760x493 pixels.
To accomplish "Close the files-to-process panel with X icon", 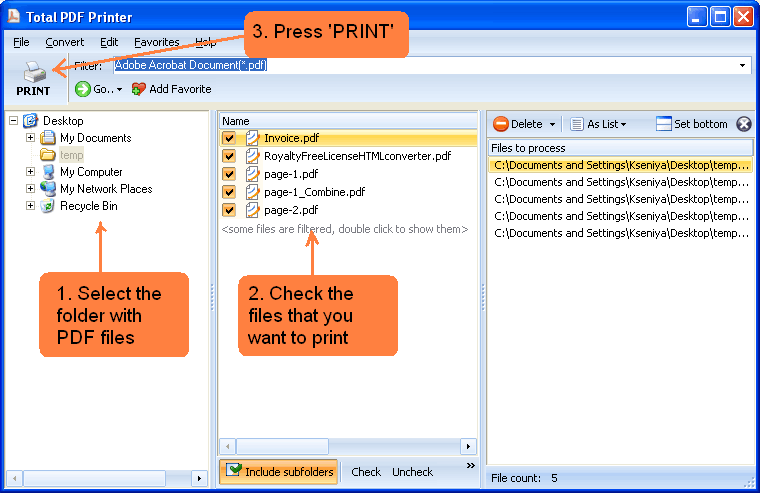I will pyautogui.click(x=744, y=124).
